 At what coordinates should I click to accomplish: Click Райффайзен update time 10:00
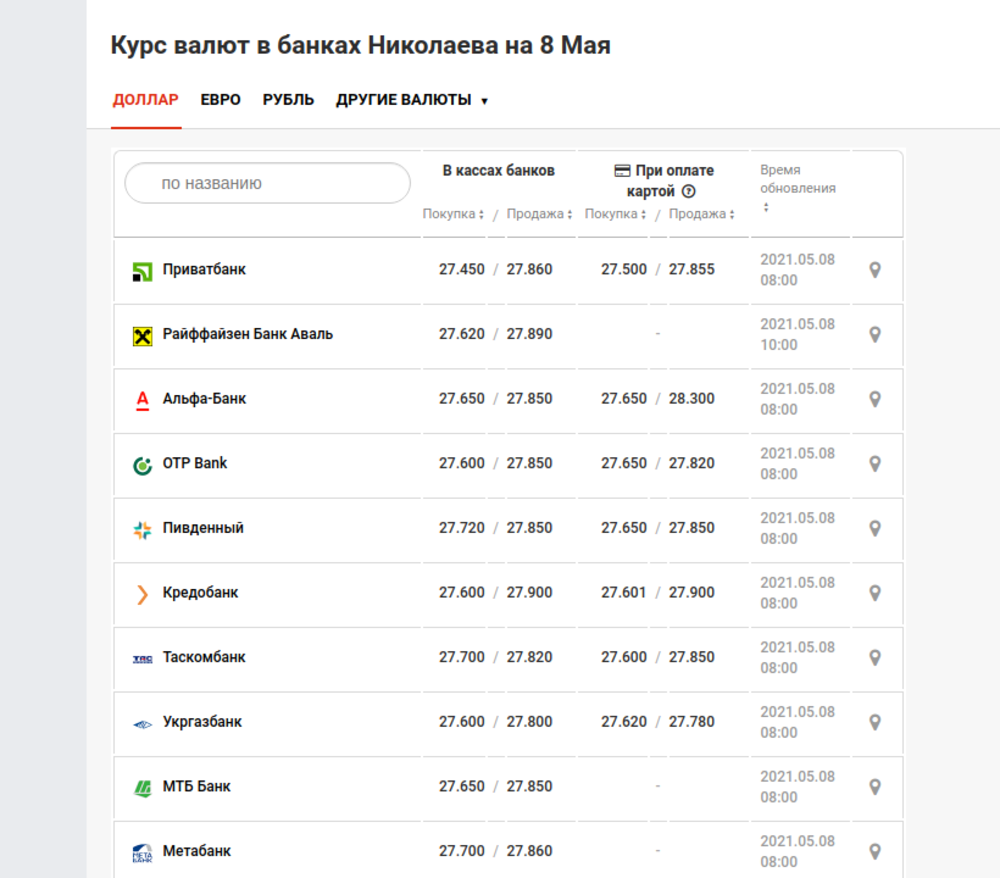[x=779, y=345]
